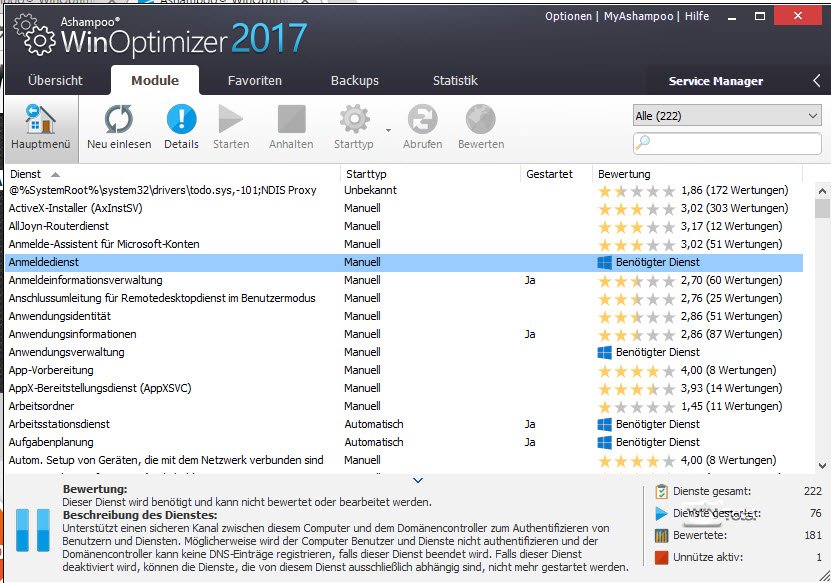Select the Anmeldedienst service

[x=404, y=262]
